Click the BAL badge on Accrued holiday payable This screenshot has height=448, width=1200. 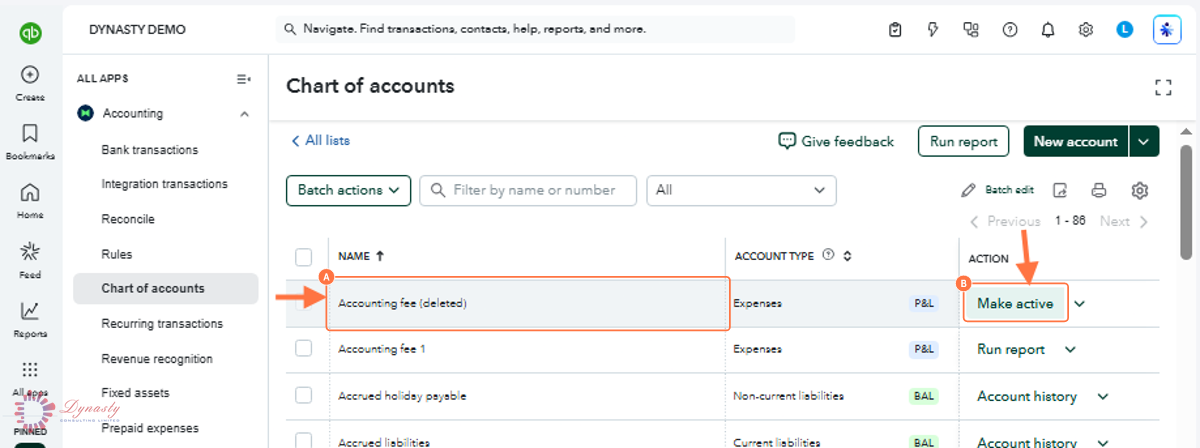924,396
